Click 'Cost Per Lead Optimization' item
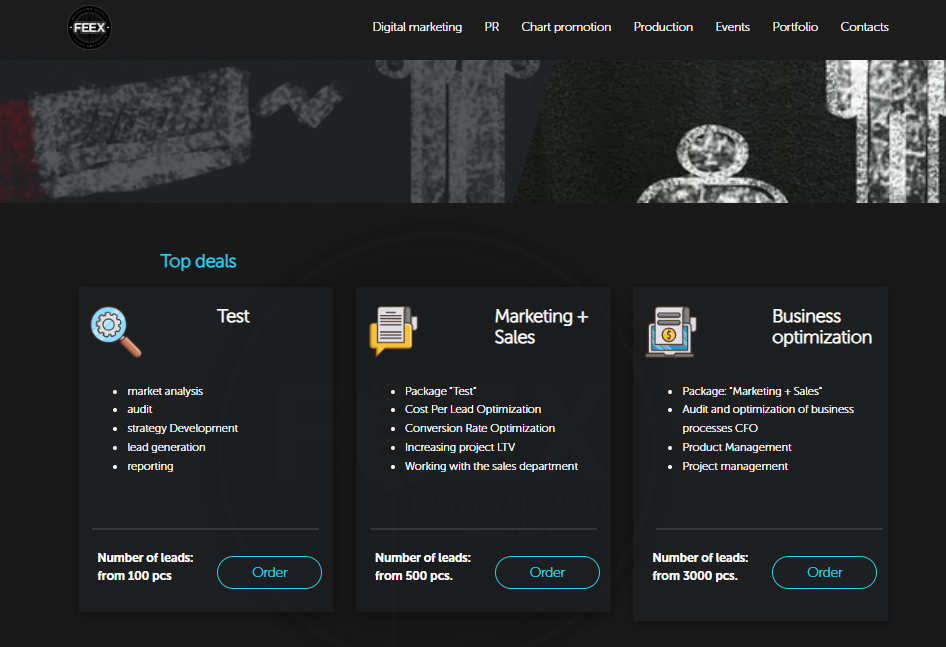Viewport: 946px width, 647px height. tap(473, 409)
